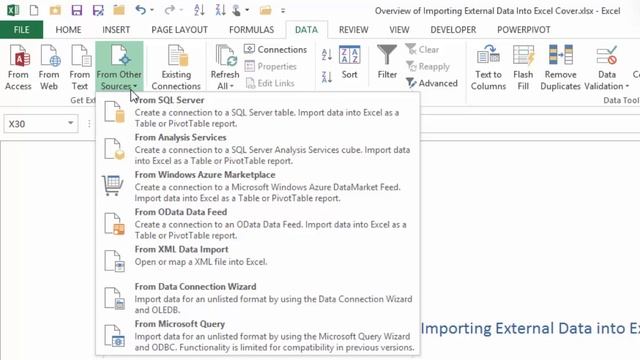Sort A to Z ascending

[x=327, y=54]
